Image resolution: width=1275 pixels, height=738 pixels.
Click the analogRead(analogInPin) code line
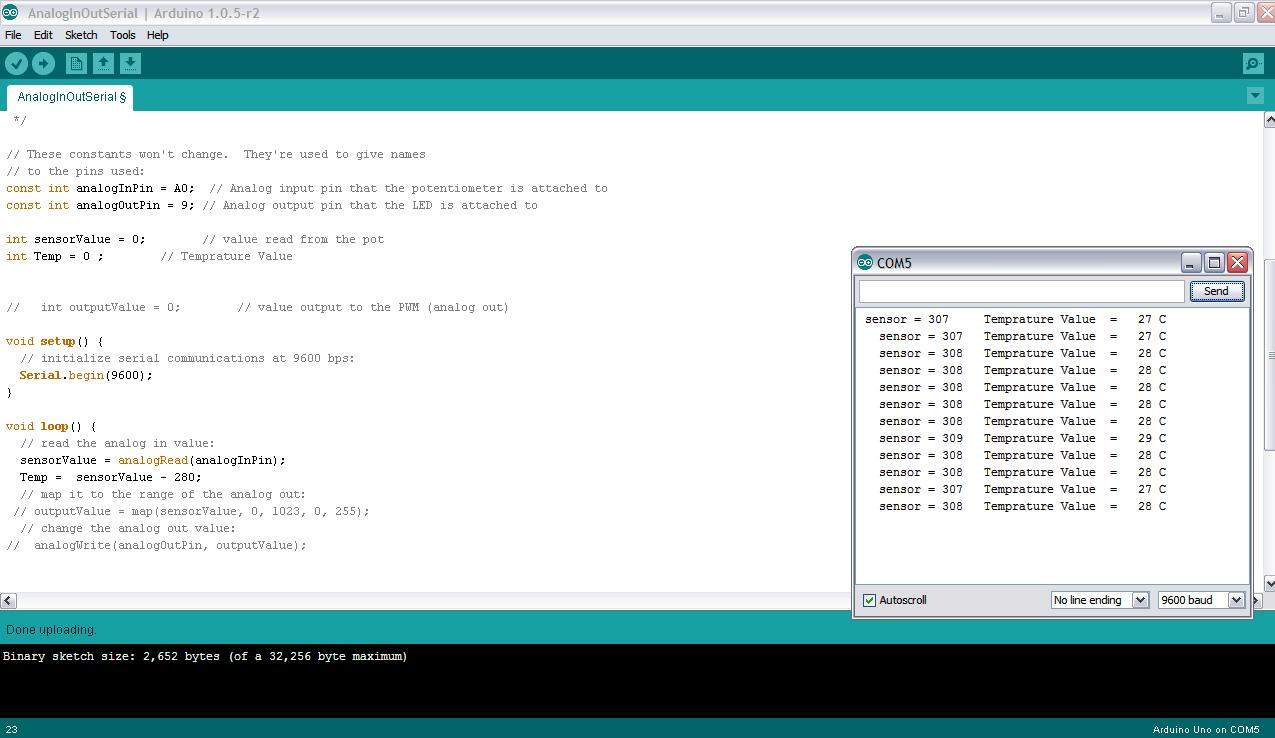(153, 460)
